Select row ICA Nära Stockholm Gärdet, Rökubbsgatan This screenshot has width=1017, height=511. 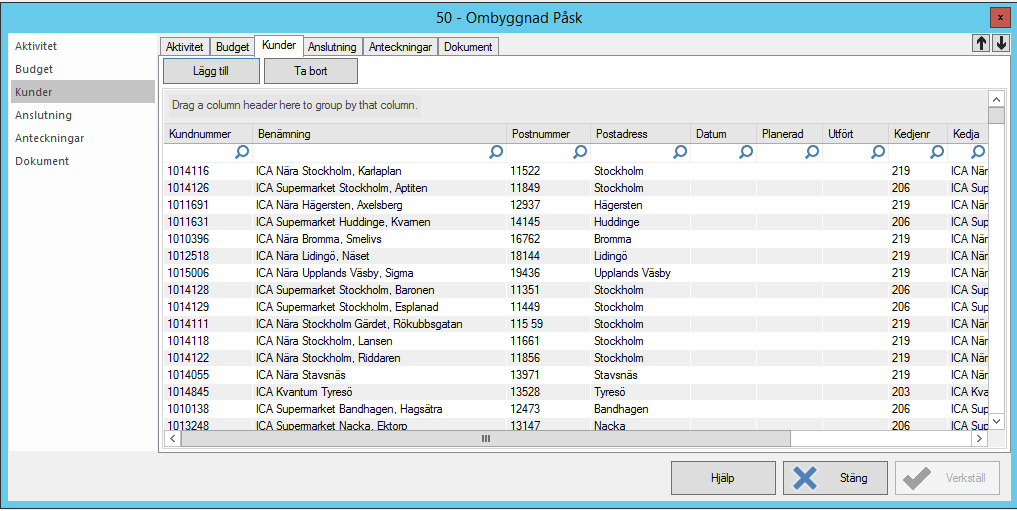click(576, 324)
